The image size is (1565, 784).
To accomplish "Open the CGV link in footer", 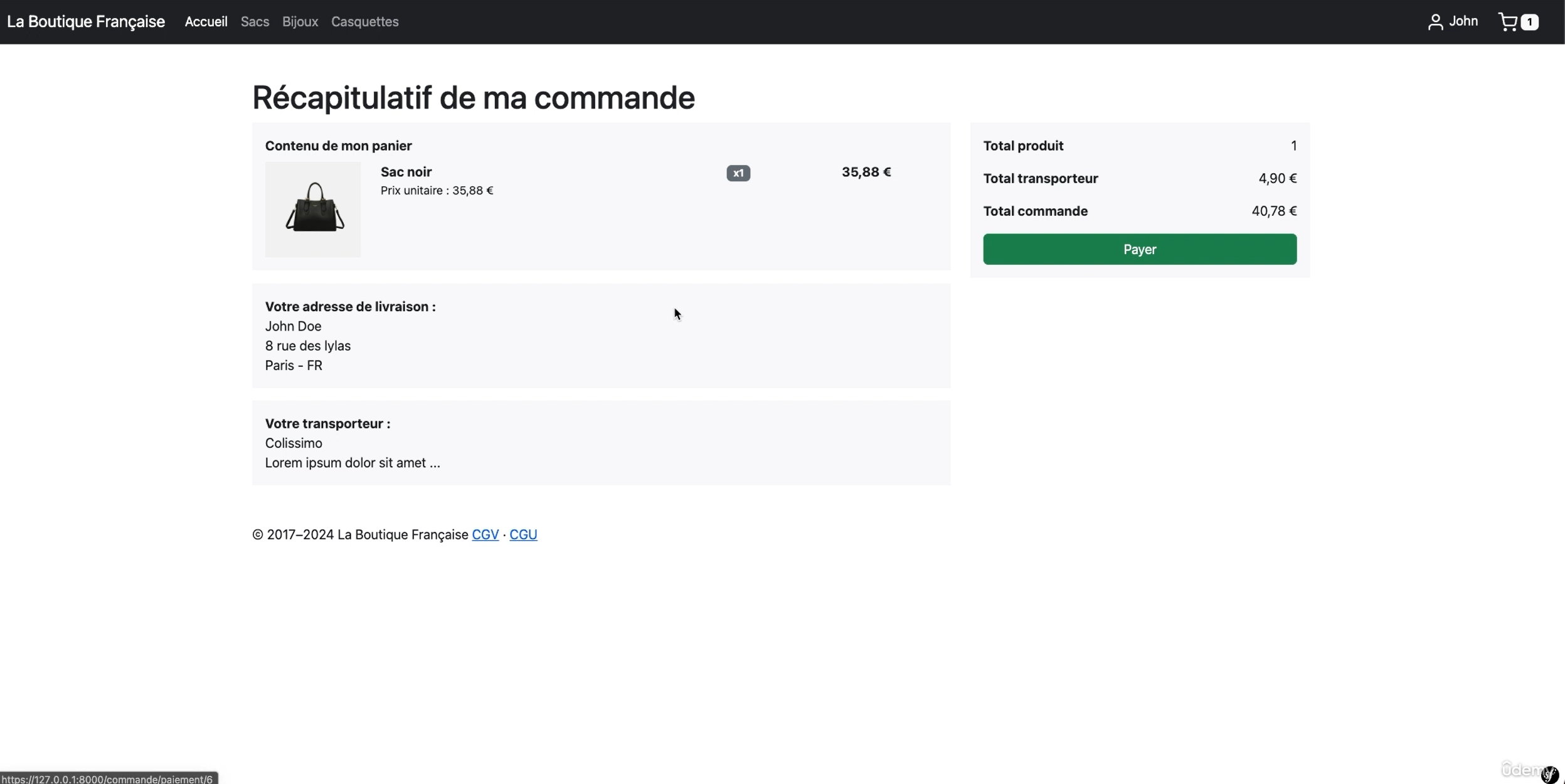I will pyautogui.click(x=485, y=534).
